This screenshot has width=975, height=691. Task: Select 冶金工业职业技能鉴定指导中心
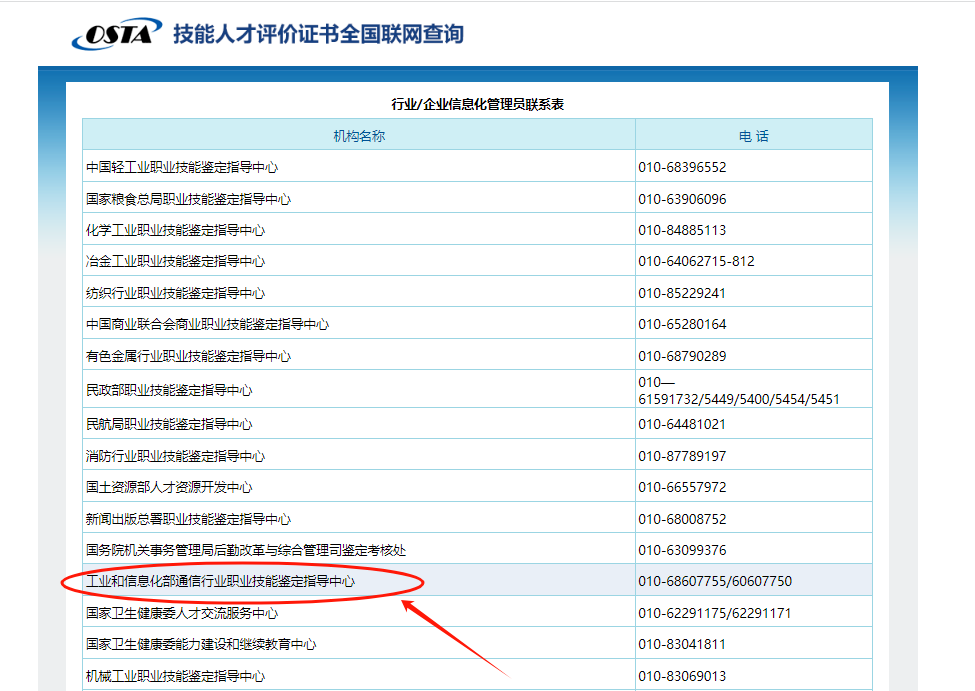[175, 261]
